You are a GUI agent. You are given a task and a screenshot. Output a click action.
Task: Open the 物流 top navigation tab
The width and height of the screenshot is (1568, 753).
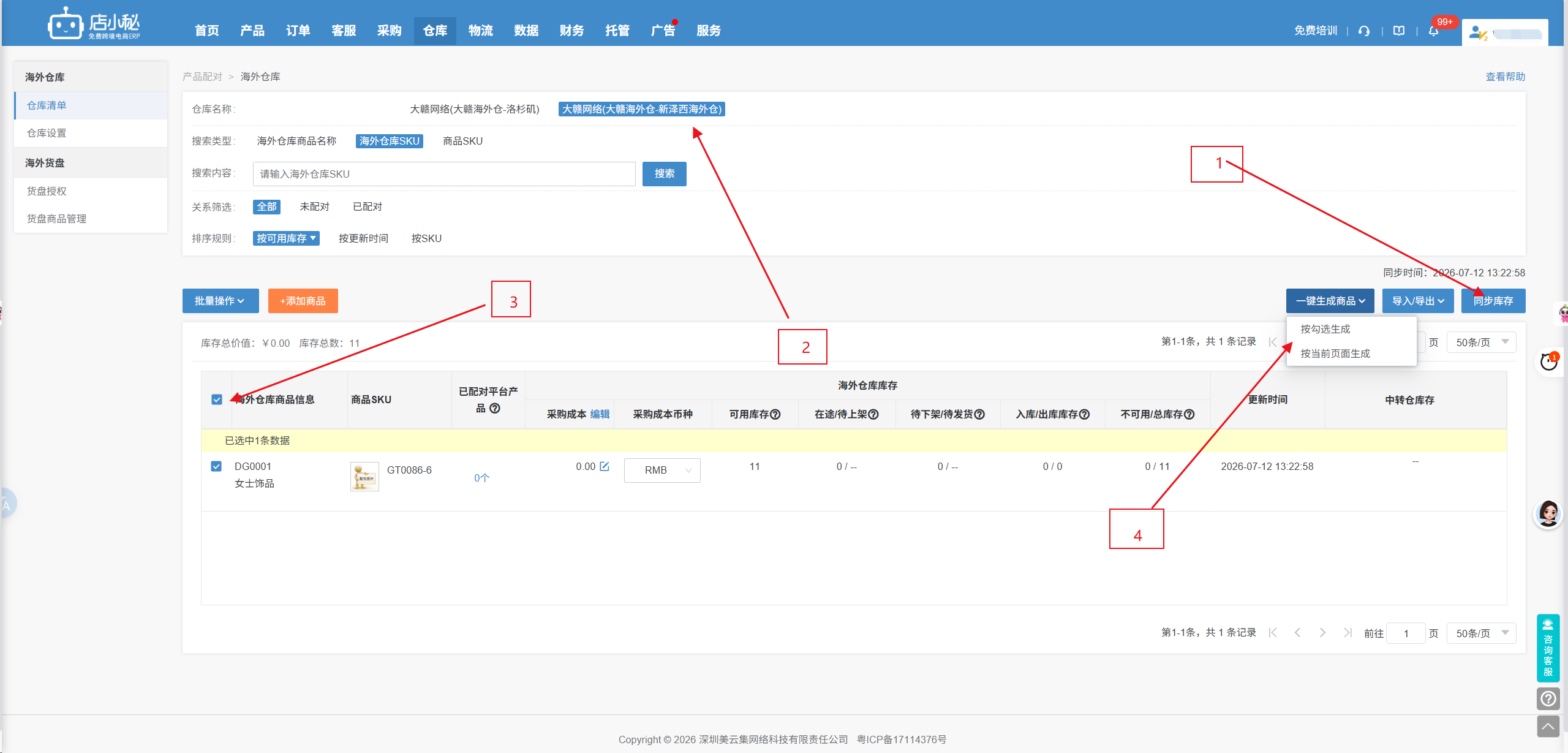(481, 31)
